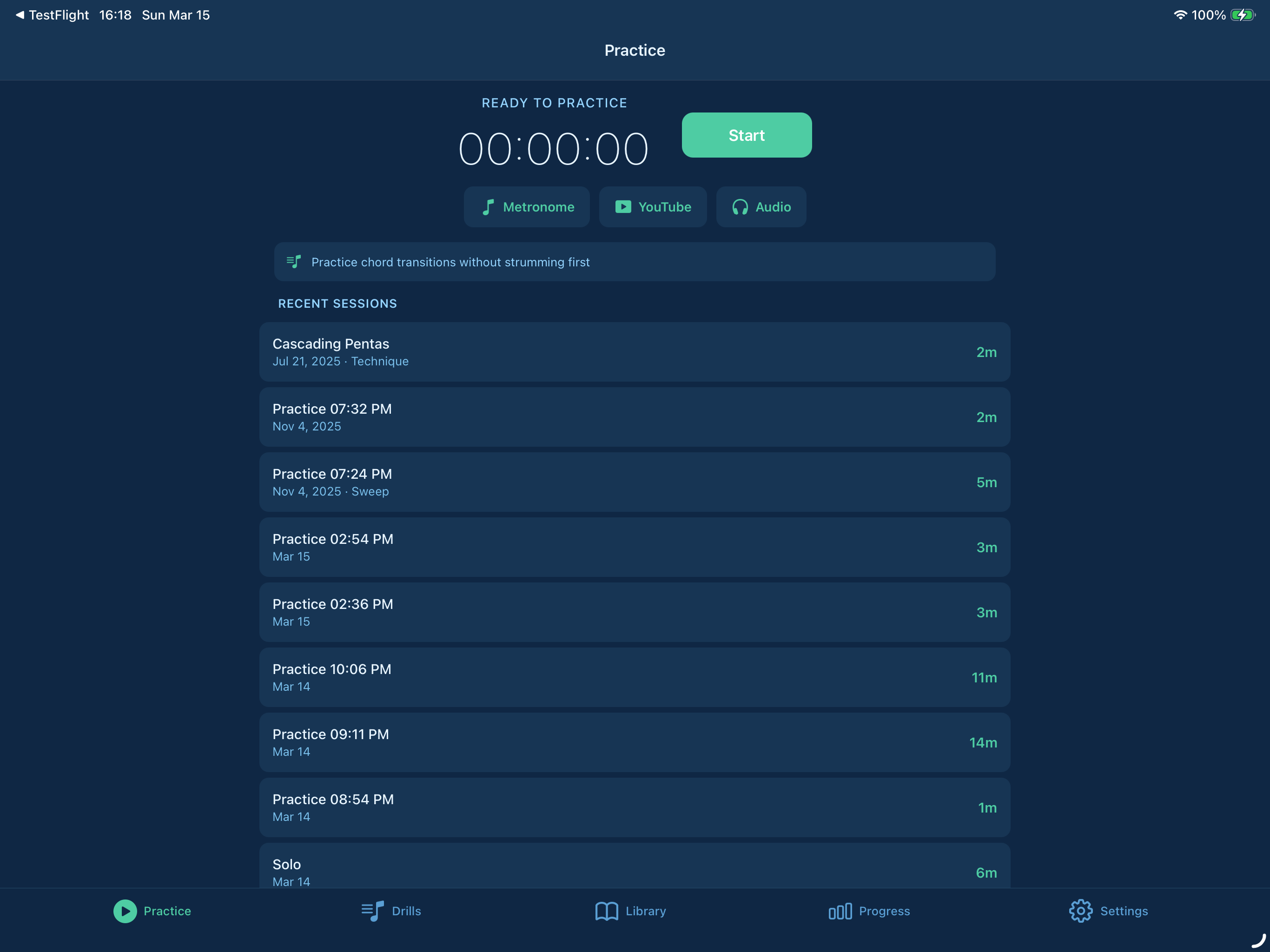Tap the back arrow to TestFlight

20,15
